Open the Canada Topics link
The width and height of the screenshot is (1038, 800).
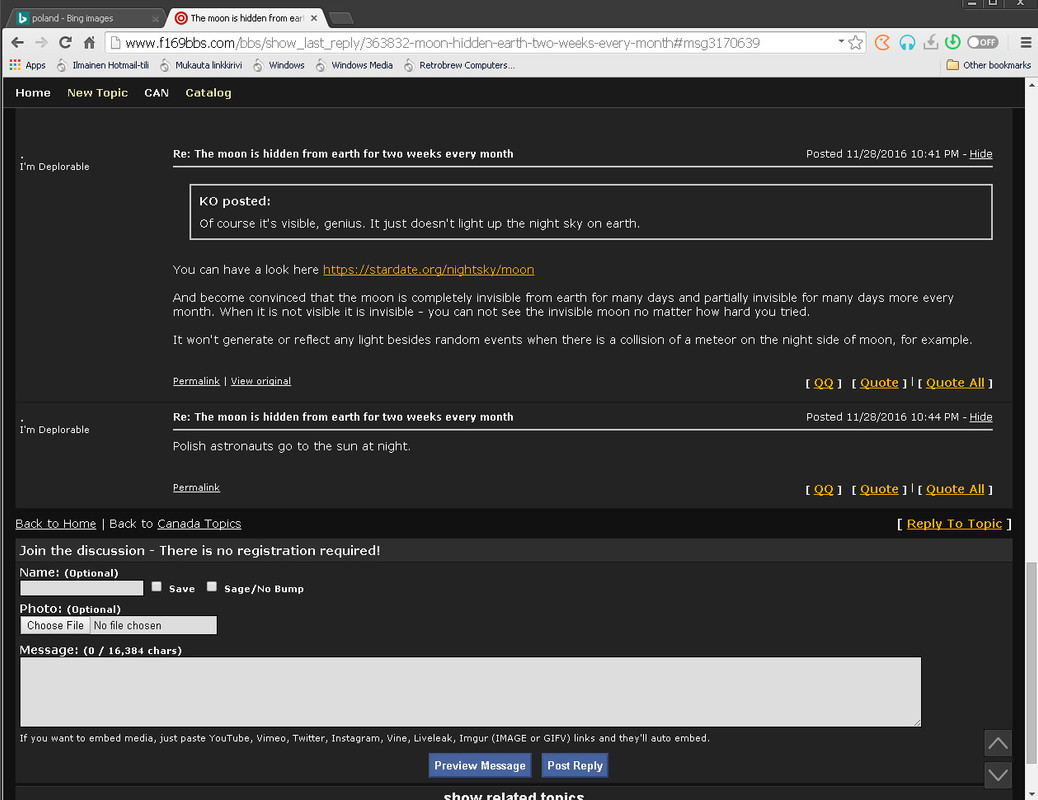(x=199, y=524)
